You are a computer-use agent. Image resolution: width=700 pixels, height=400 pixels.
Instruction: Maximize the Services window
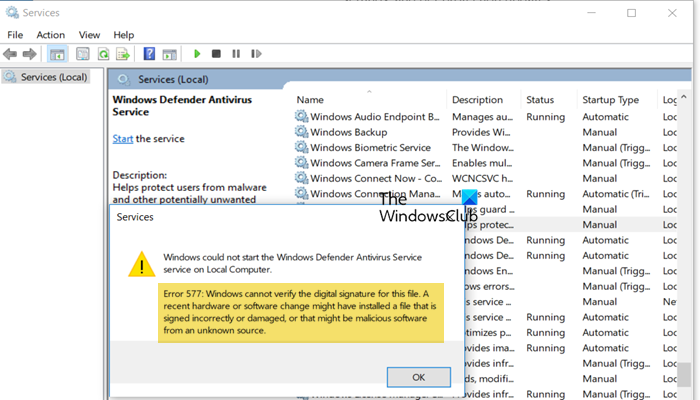[631, 13]
